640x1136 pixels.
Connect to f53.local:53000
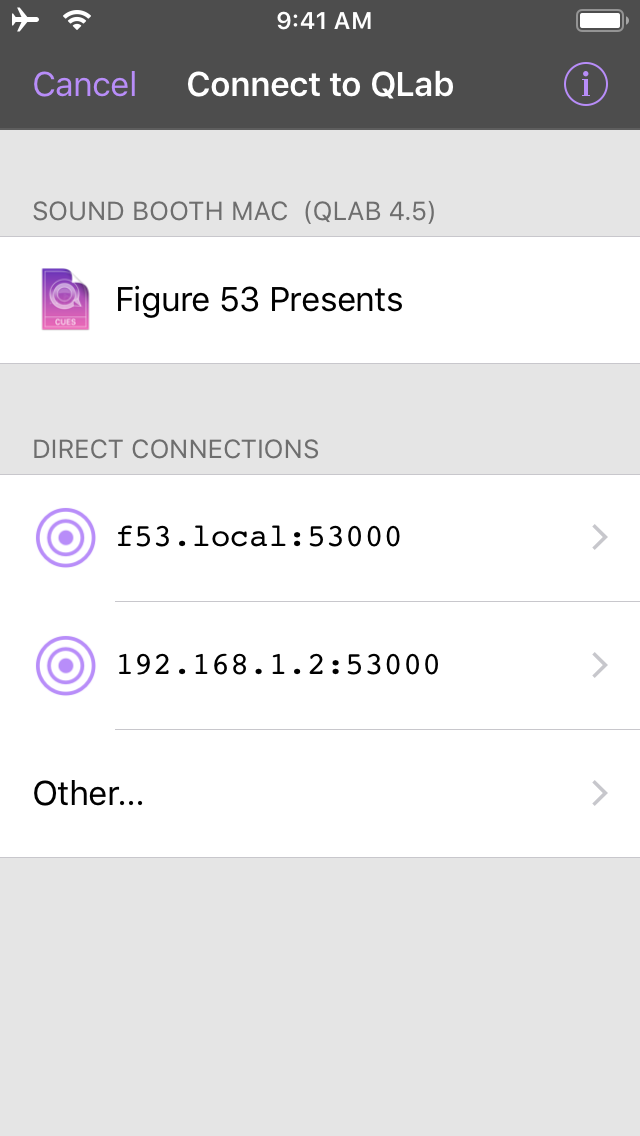[258, 537]
